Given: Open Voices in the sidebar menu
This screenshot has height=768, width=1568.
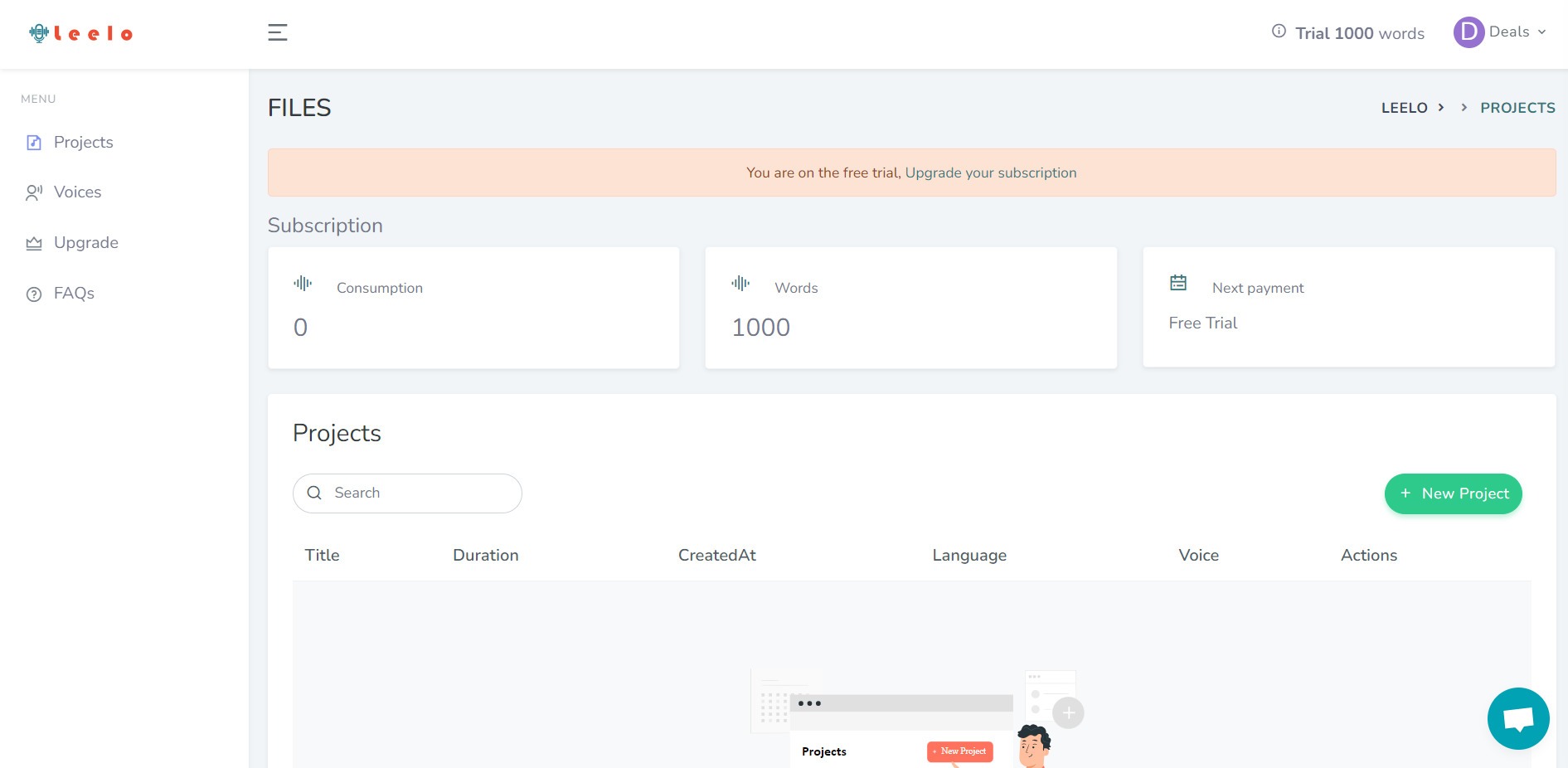Looking at the screenshot, I should click(x=77, y=192).
